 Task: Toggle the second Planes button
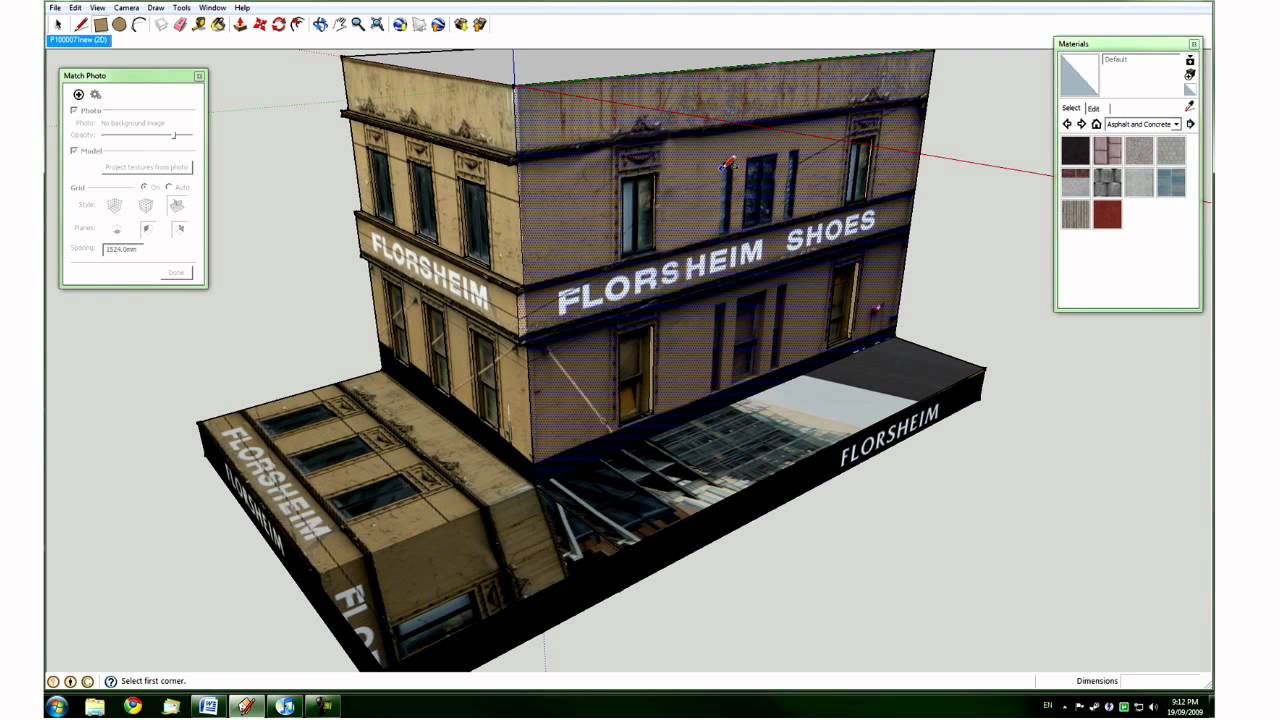pos(147,229)
